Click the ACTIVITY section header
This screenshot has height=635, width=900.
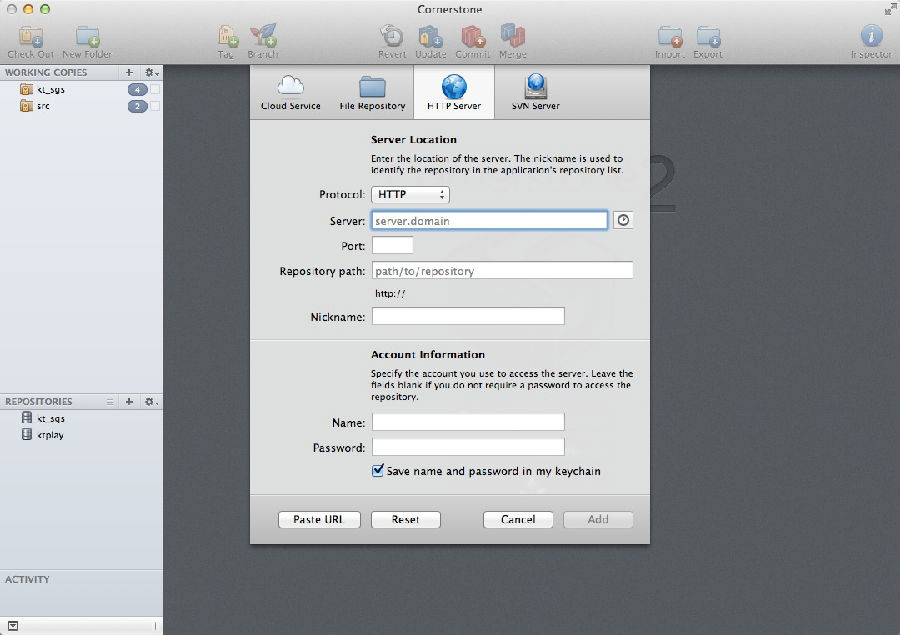pos(27,579)
